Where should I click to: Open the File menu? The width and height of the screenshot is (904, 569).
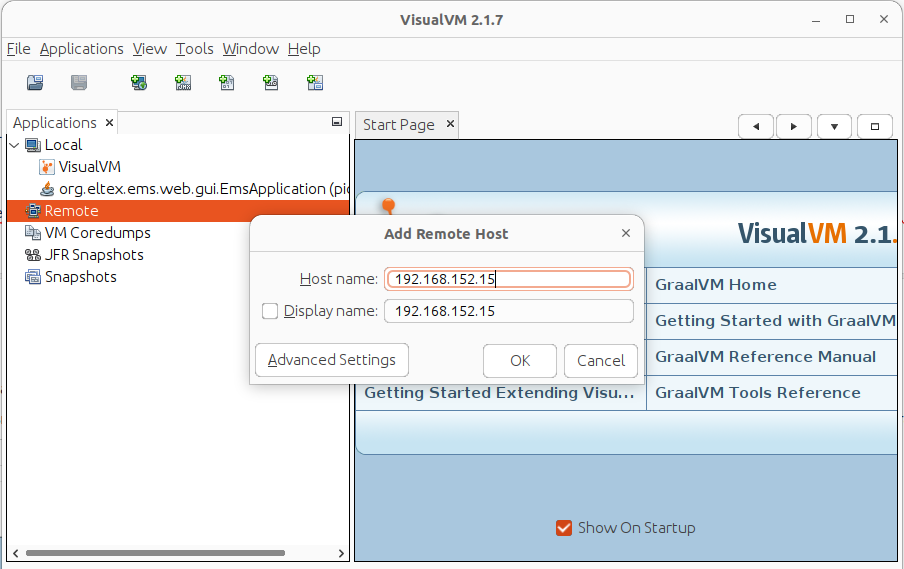click(18, 49)
